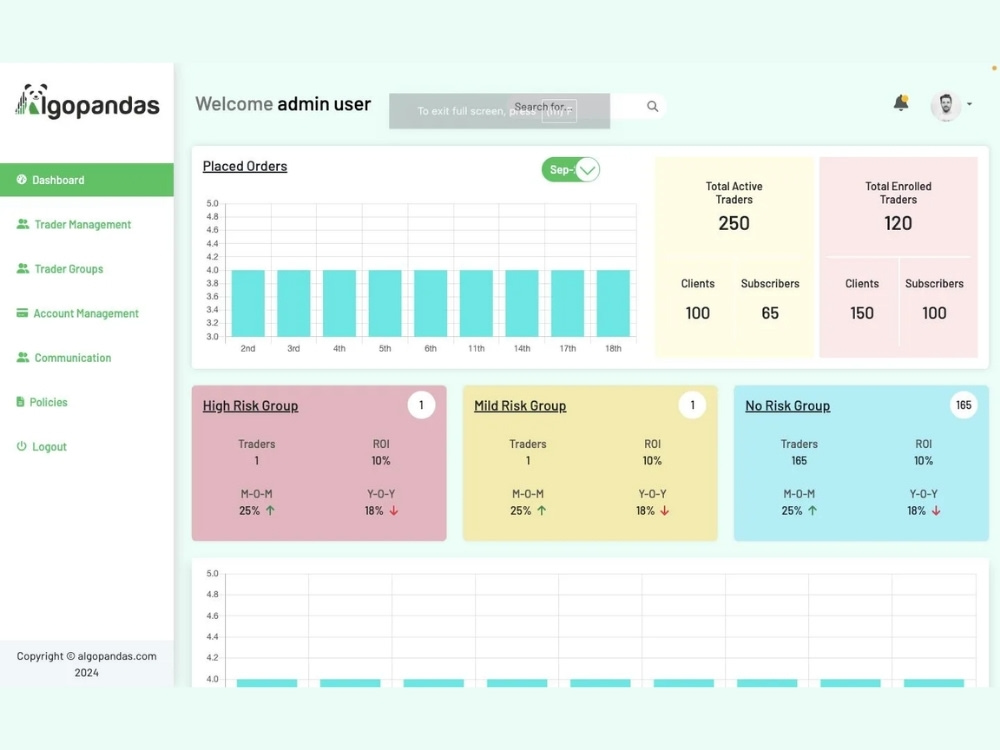The width and height of the screenshot is (1000, 750).
Task: Click the 18th bar in Placed Orders chart
Action: (613, 303)
